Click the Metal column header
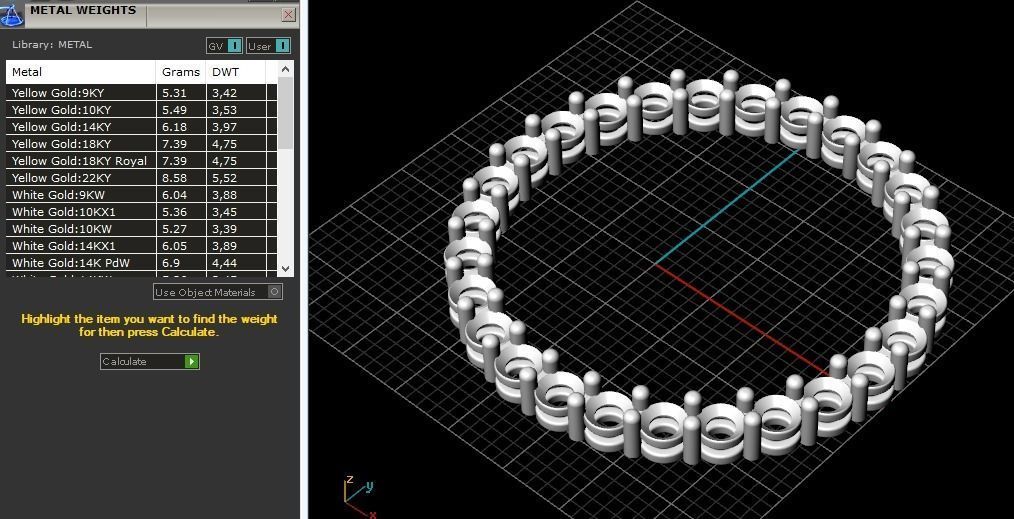 pos(81,72)
